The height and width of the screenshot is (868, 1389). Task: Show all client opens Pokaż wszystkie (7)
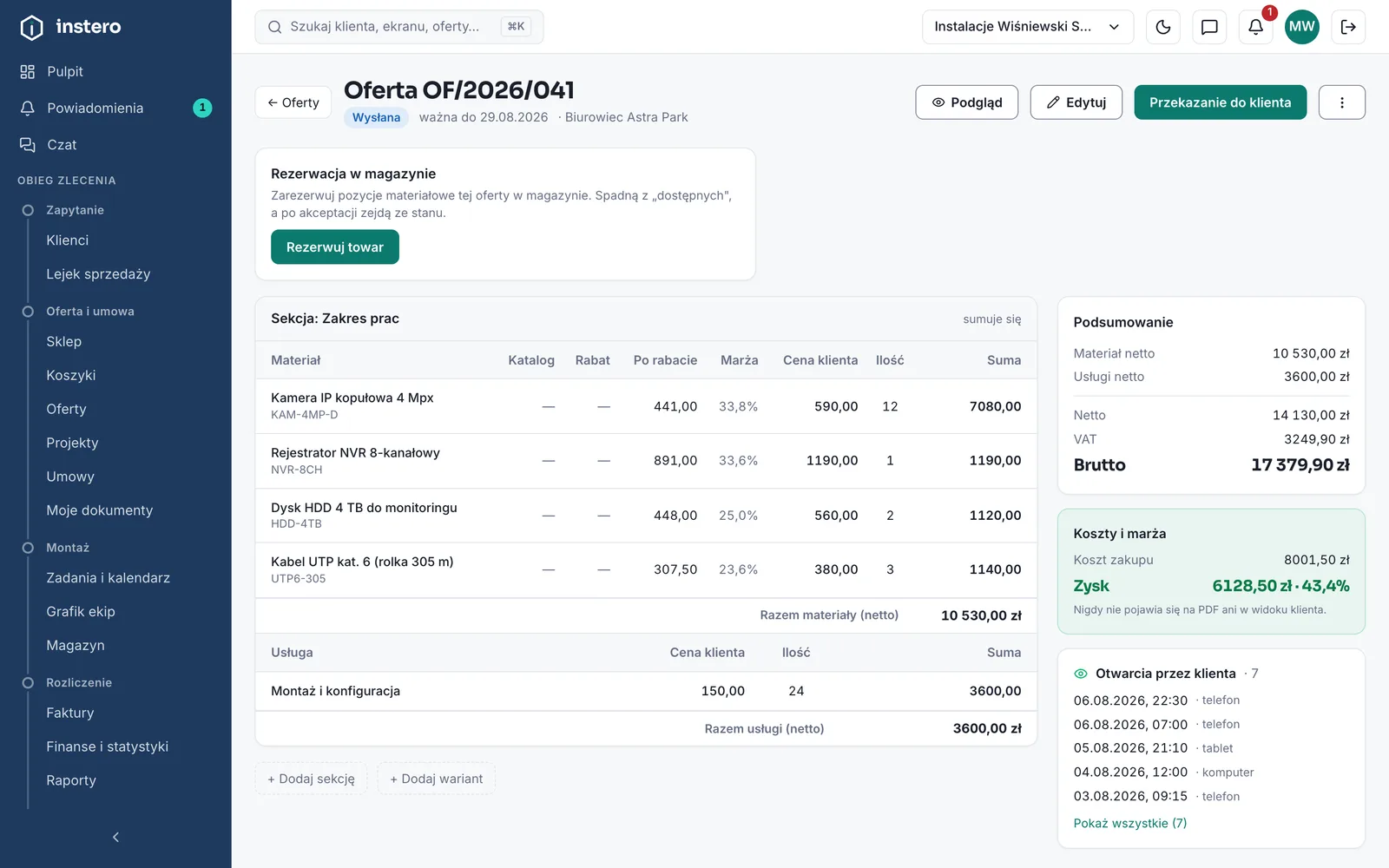coord(1130,823)
